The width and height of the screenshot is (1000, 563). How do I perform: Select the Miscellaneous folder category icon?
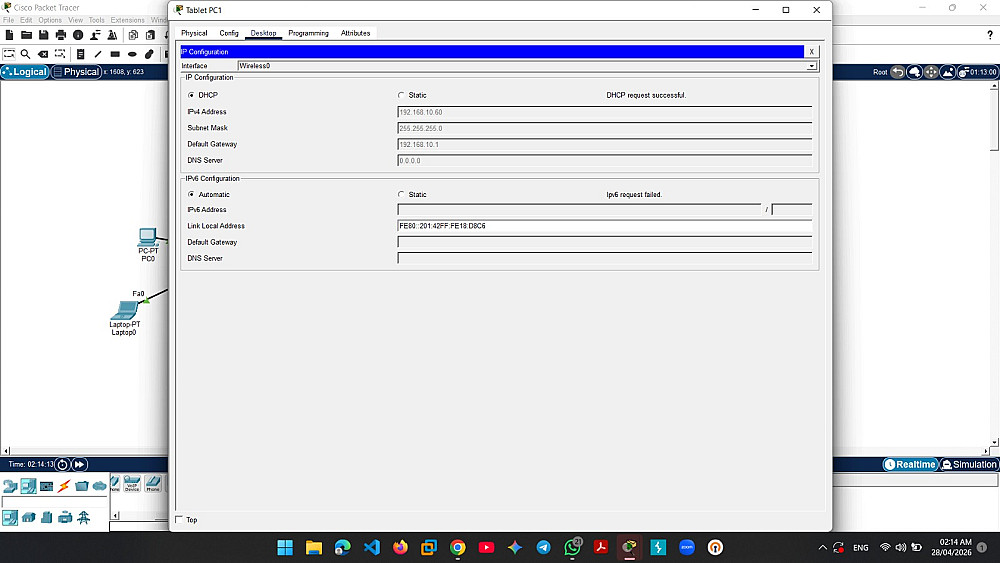[x=82, y=486]
